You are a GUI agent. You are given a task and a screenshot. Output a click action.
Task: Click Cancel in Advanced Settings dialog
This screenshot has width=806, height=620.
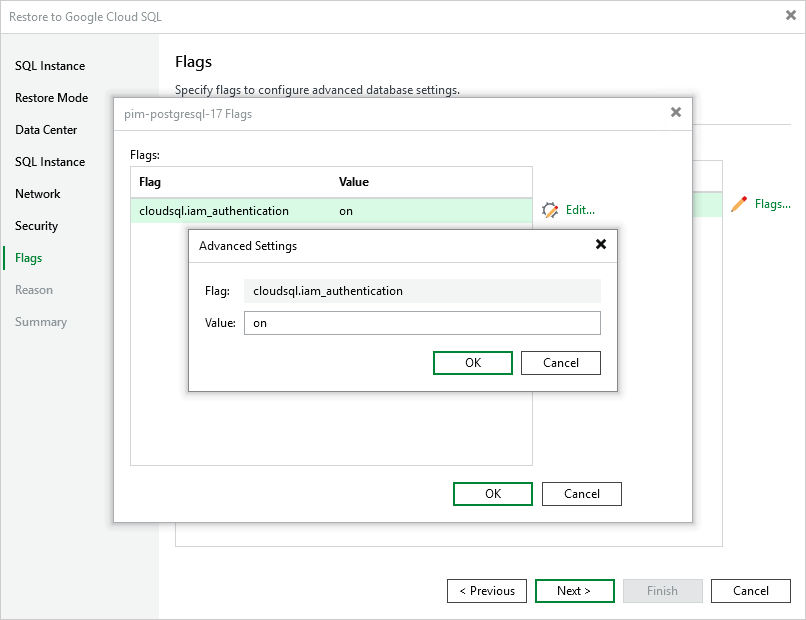561,363
